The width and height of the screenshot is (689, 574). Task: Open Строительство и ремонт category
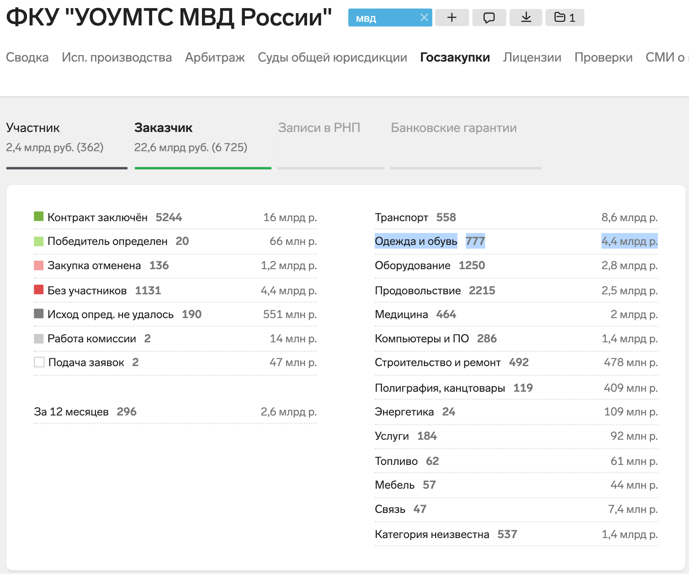pyautogui.click(x=516, y=363)
